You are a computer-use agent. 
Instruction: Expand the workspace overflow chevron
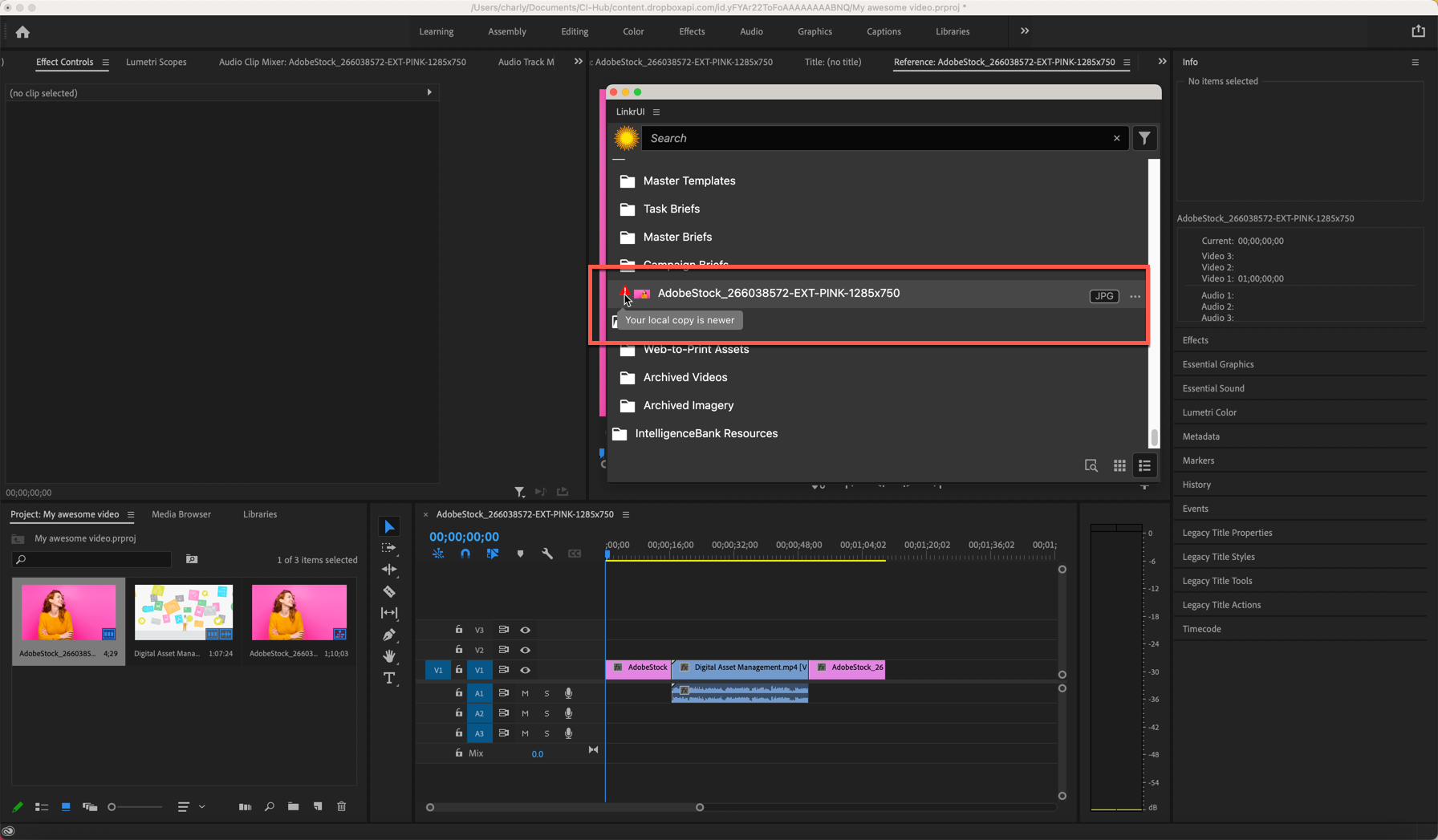click(x=1025, y=31)
